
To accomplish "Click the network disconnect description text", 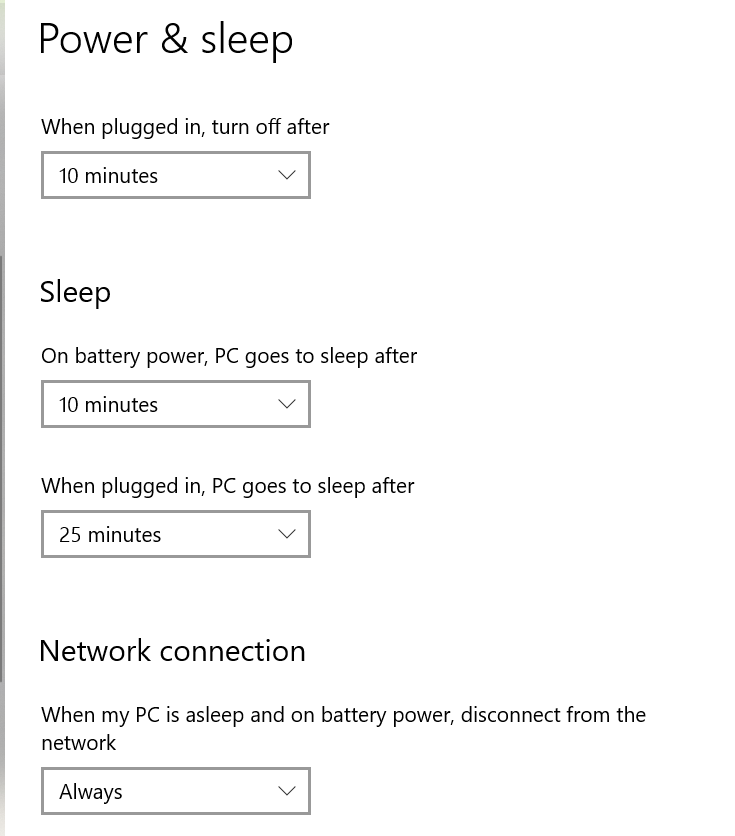I will click(343, 726).
